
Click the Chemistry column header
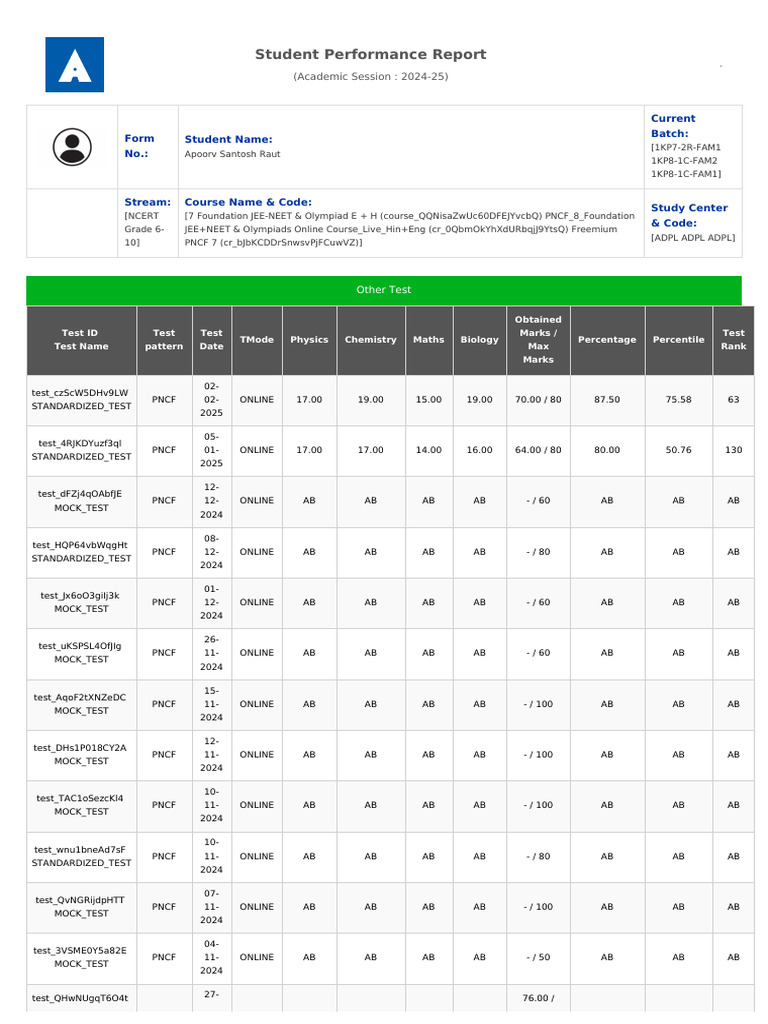[x=371, y=340]
